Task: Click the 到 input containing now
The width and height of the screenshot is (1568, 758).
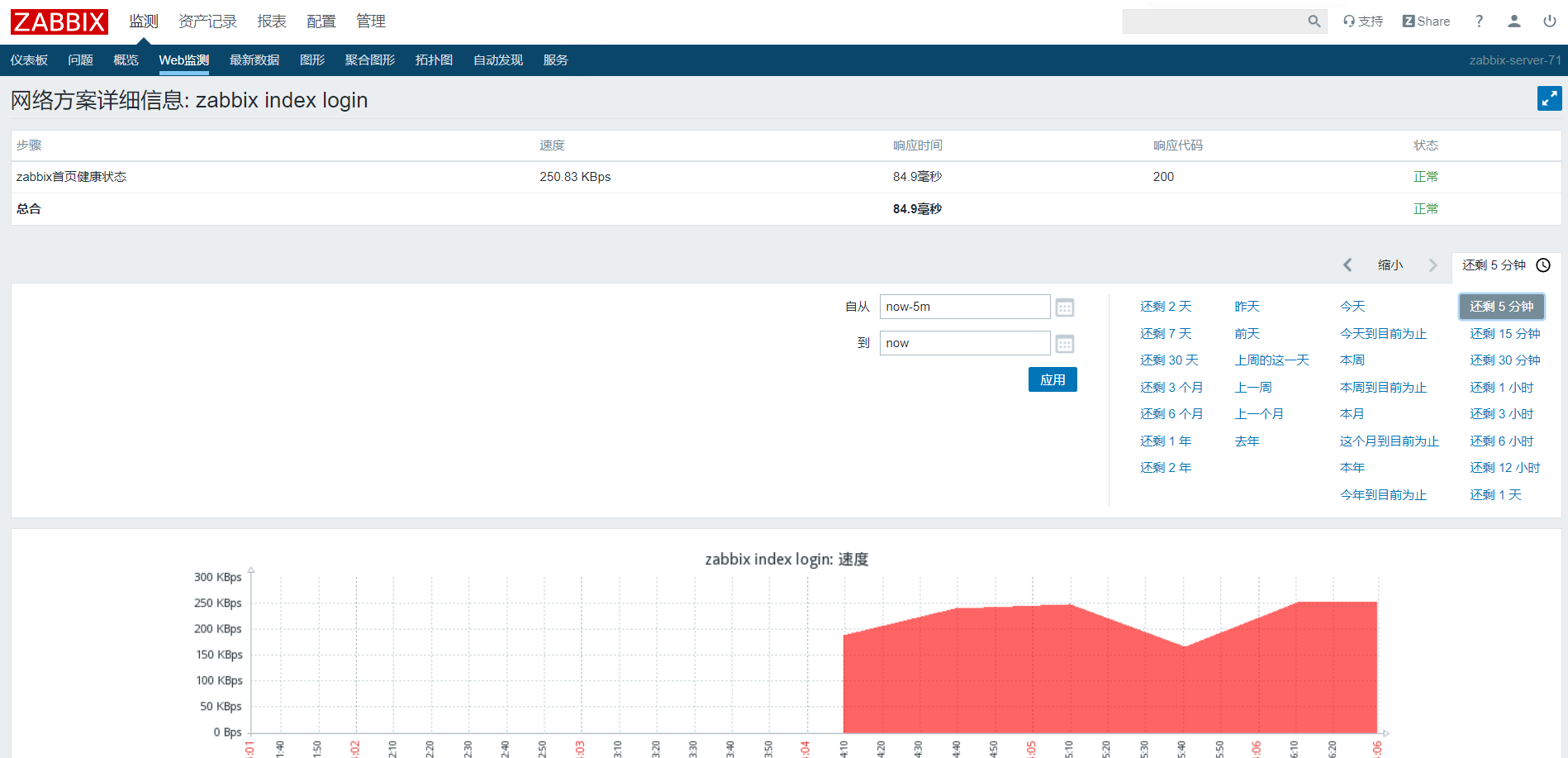Action: coord(965,343)
